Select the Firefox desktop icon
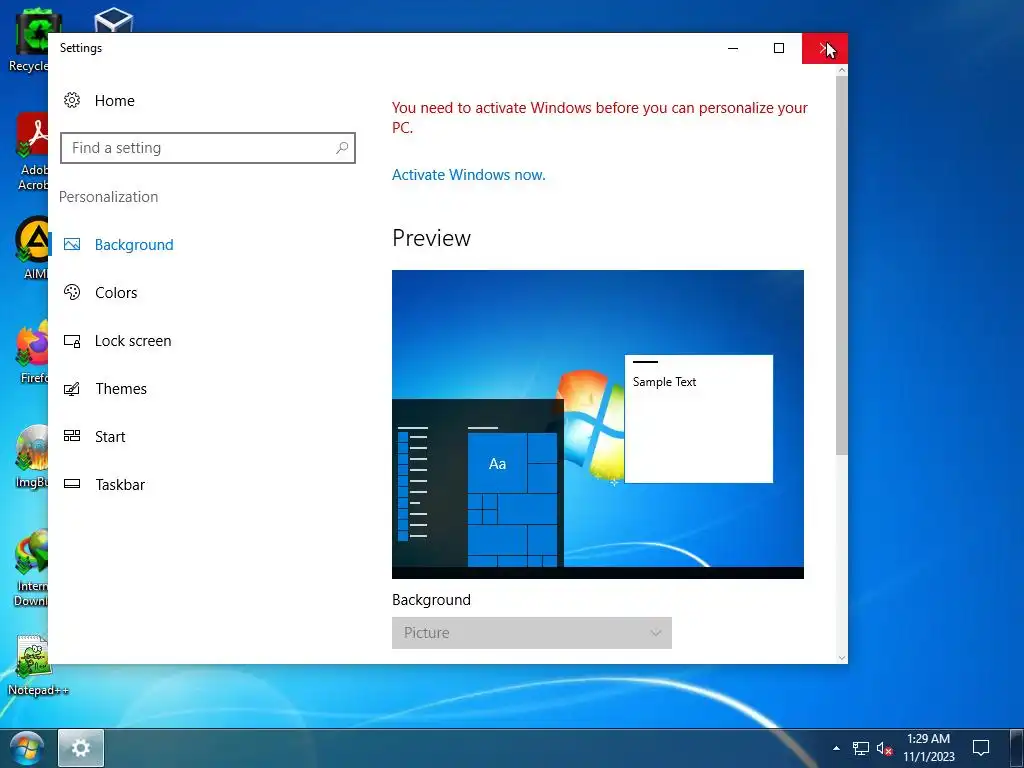 (x=33, y=353)
